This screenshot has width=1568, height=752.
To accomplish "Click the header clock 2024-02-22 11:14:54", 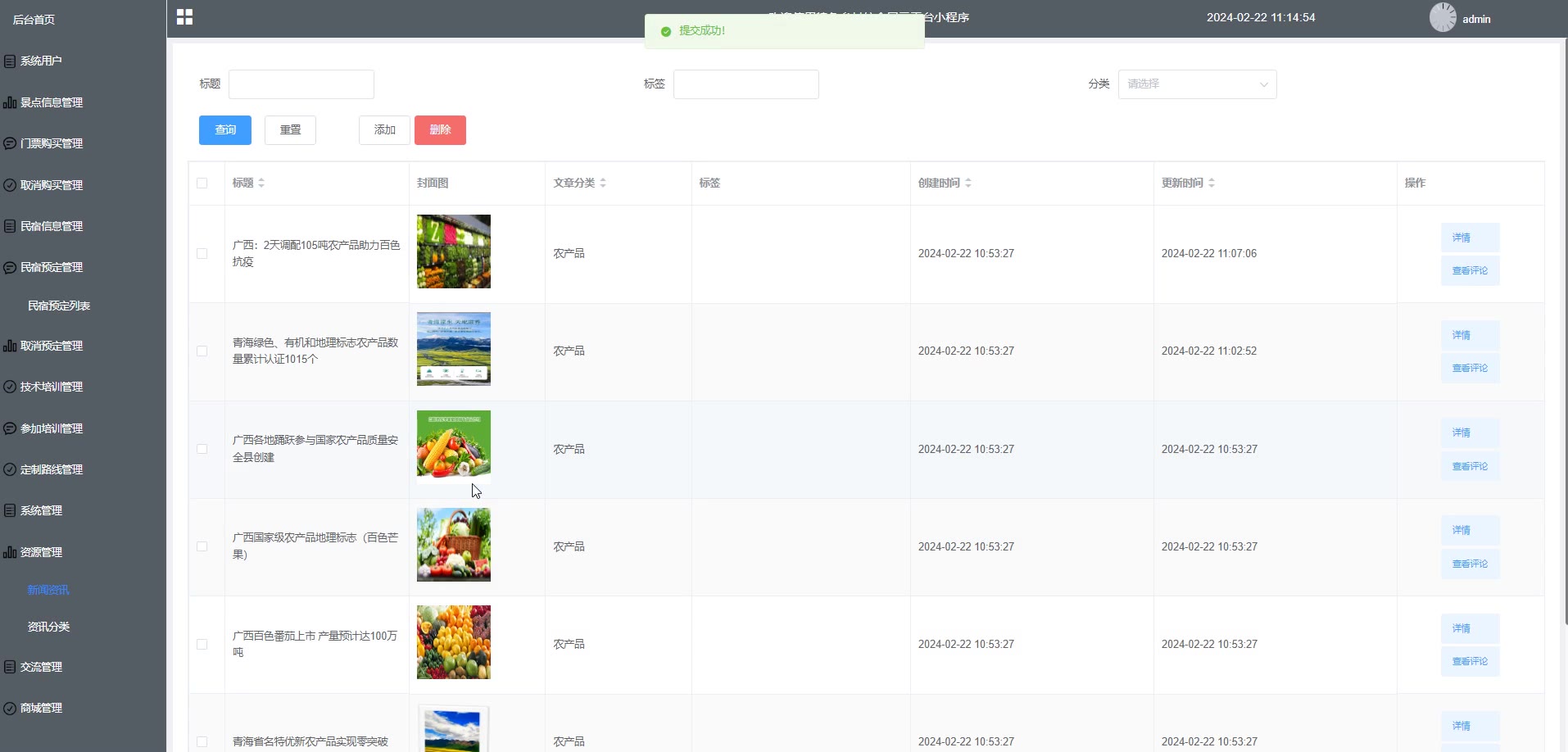I will pyautogui.click(x=1261, y=17).
